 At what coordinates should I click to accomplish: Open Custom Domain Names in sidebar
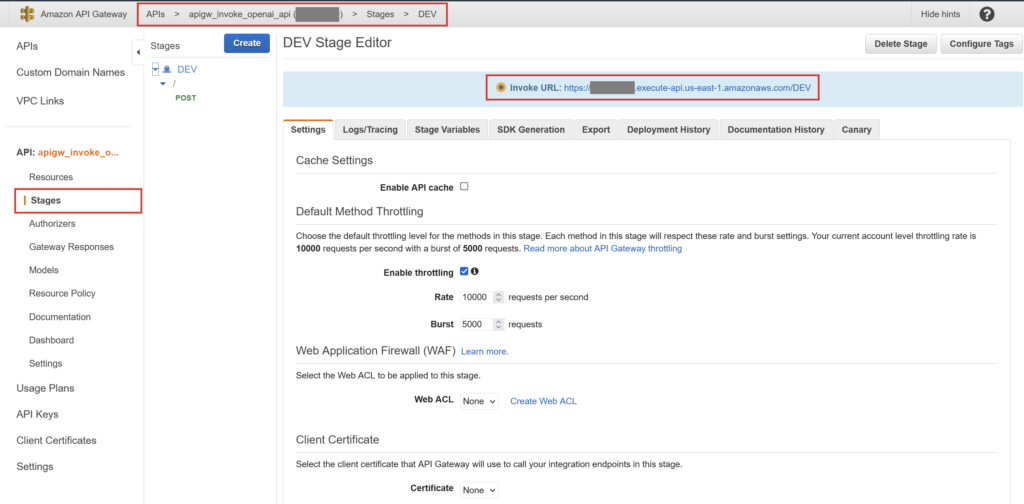pos(71,72)
